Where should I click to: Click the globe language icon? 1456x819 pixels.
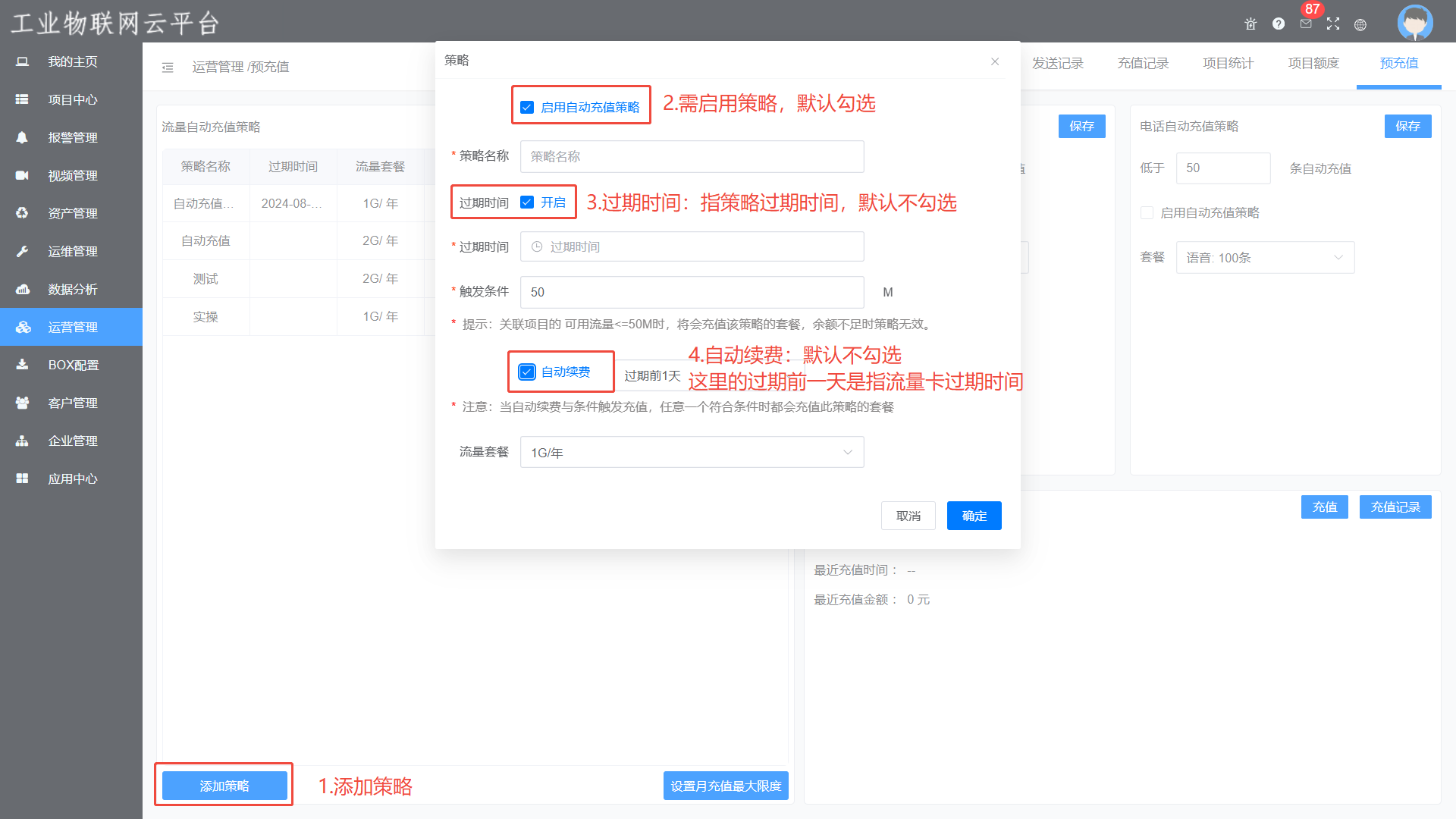tap(1360, 24)
